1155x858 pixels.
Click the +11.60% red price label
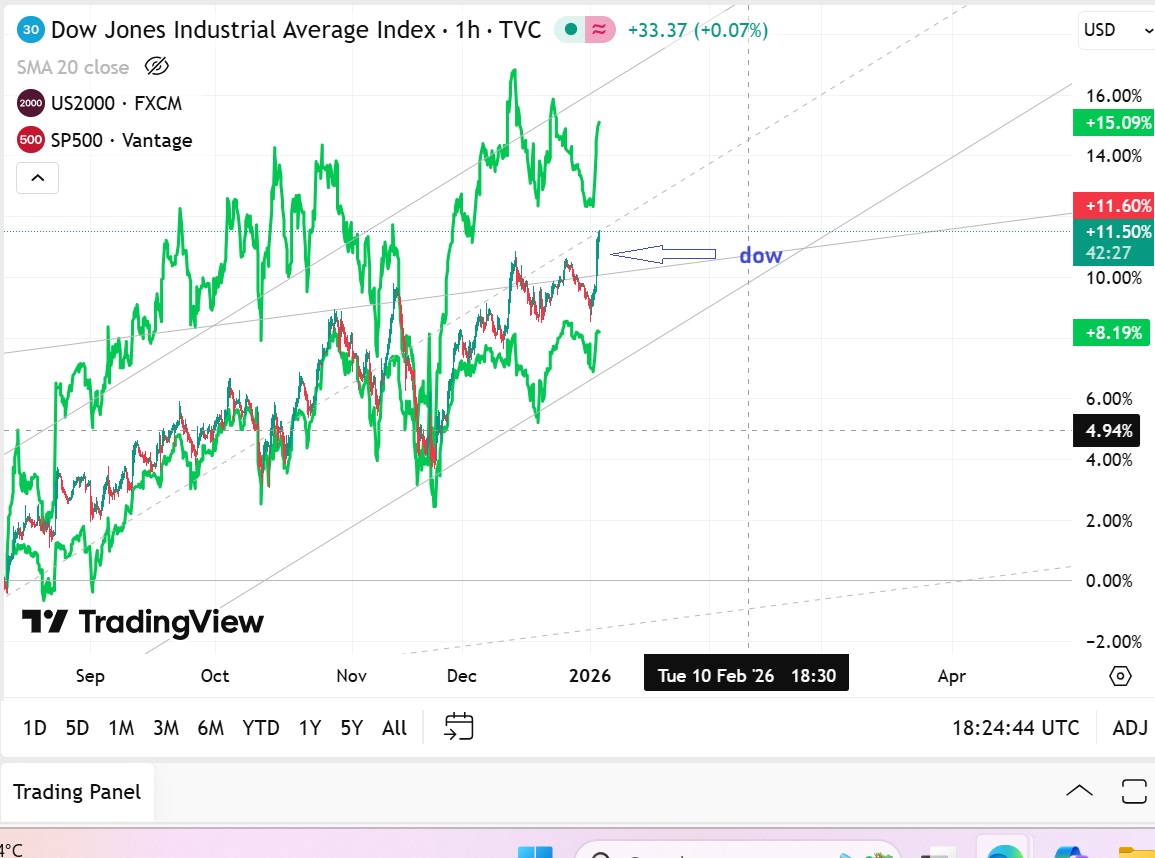[1113, 205]
